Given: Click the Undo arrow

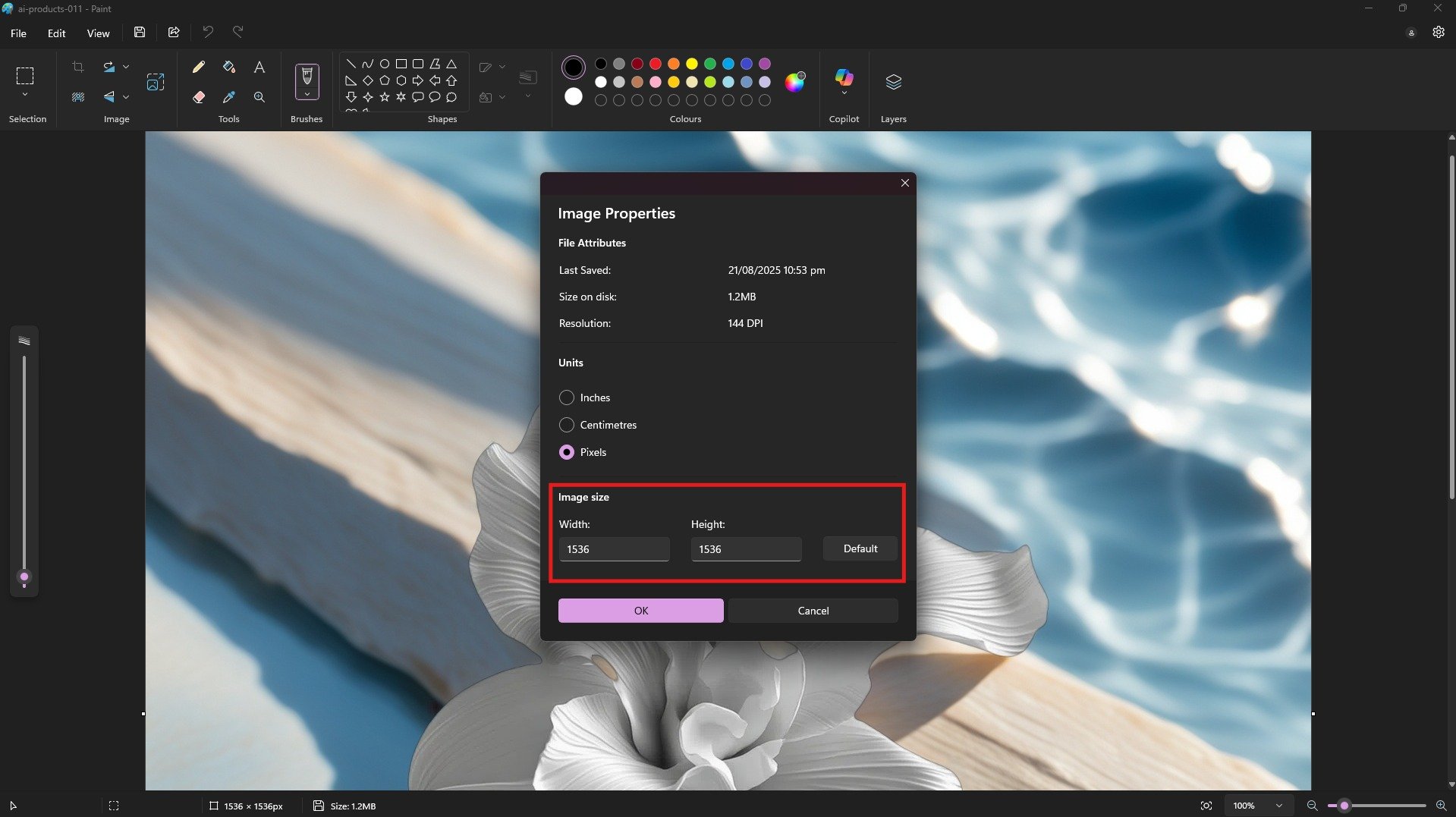Looking at the screenshot, I should pos(208,32).
